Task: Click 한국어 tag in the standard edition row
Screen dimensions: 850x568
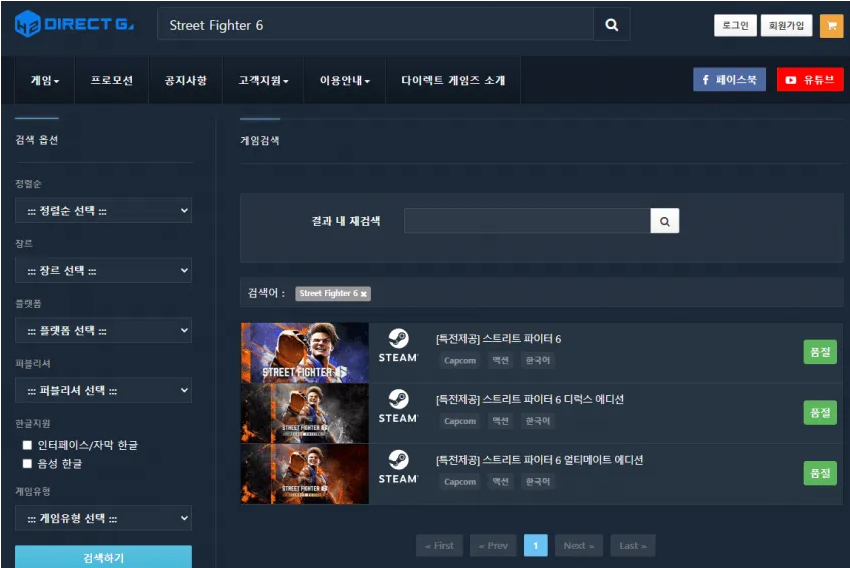Action: pyautogui.click(x=538, y=360)
